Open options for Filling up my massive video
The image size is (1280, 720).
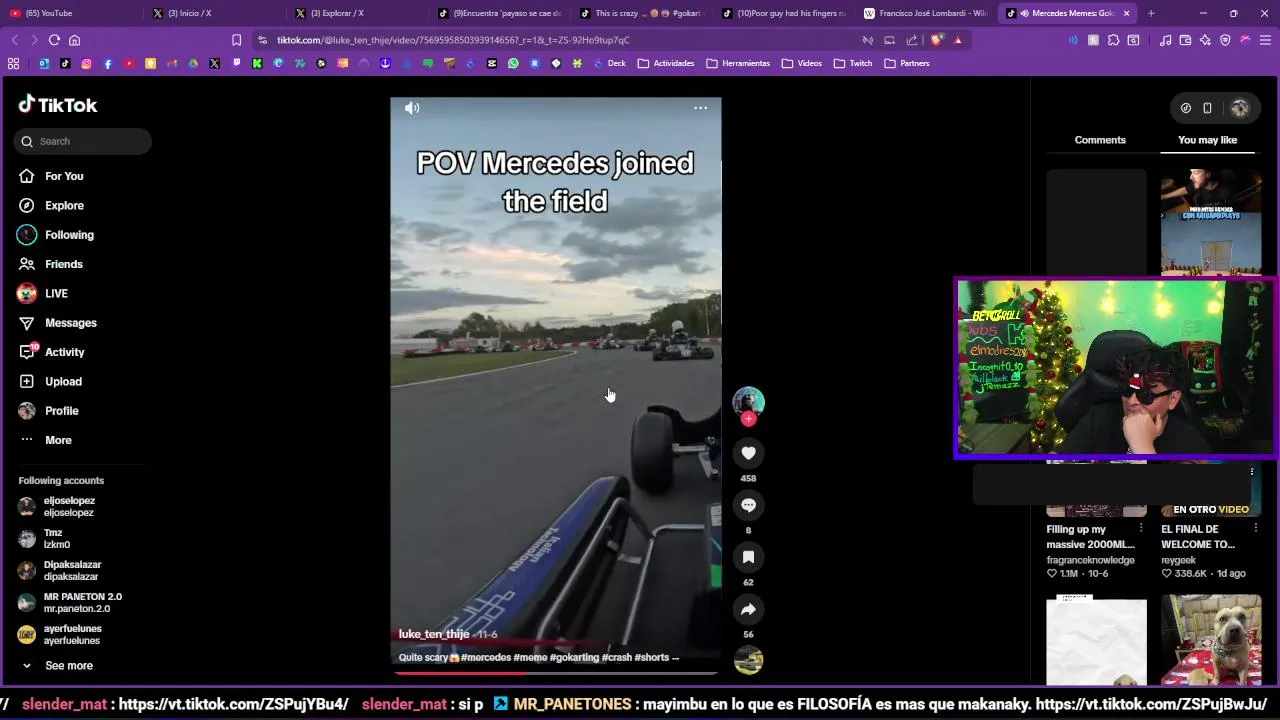tap(1141, 528)
